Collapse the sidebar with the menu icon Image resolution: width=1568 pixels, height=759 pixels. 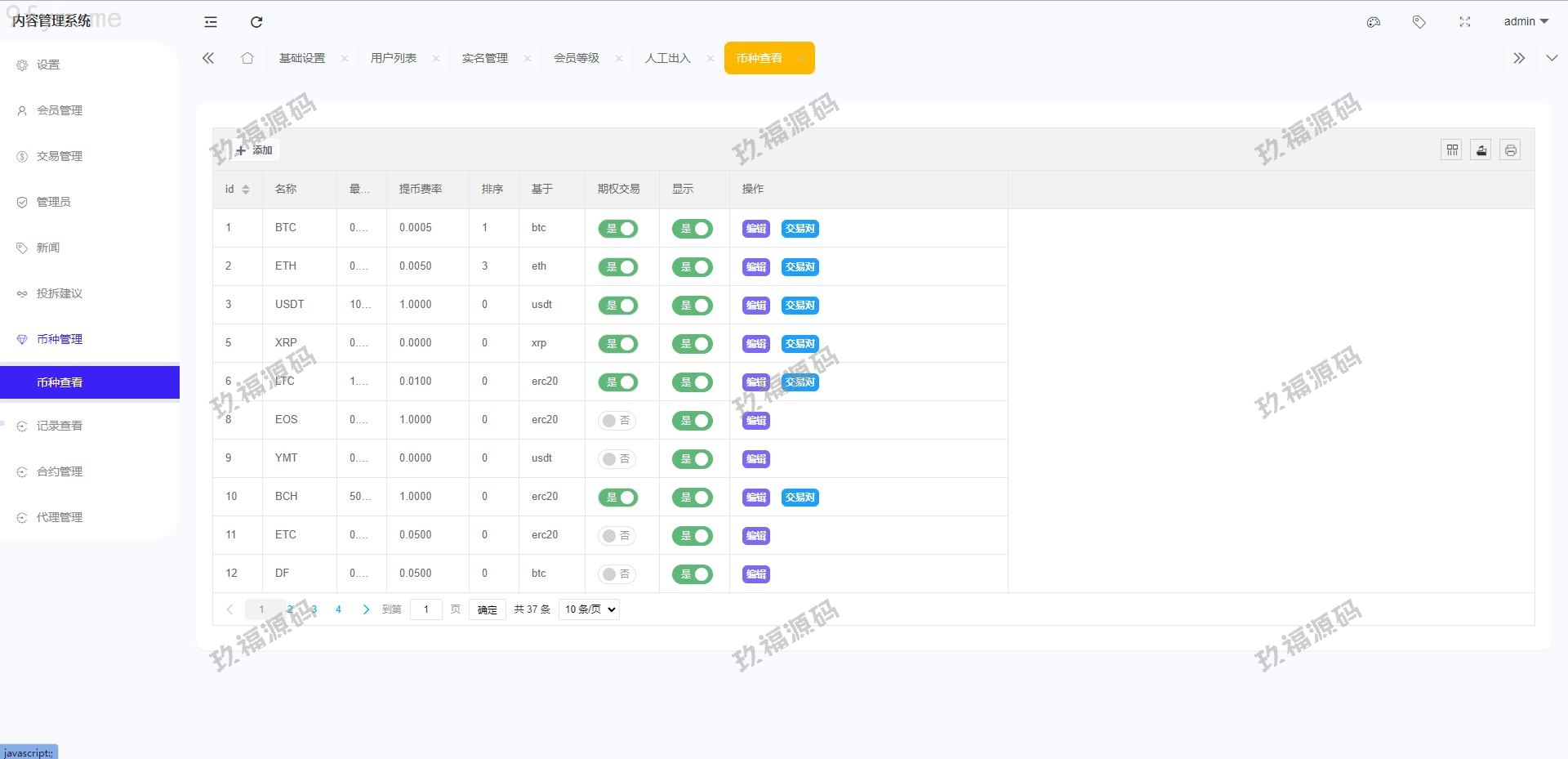click(211, 22)
